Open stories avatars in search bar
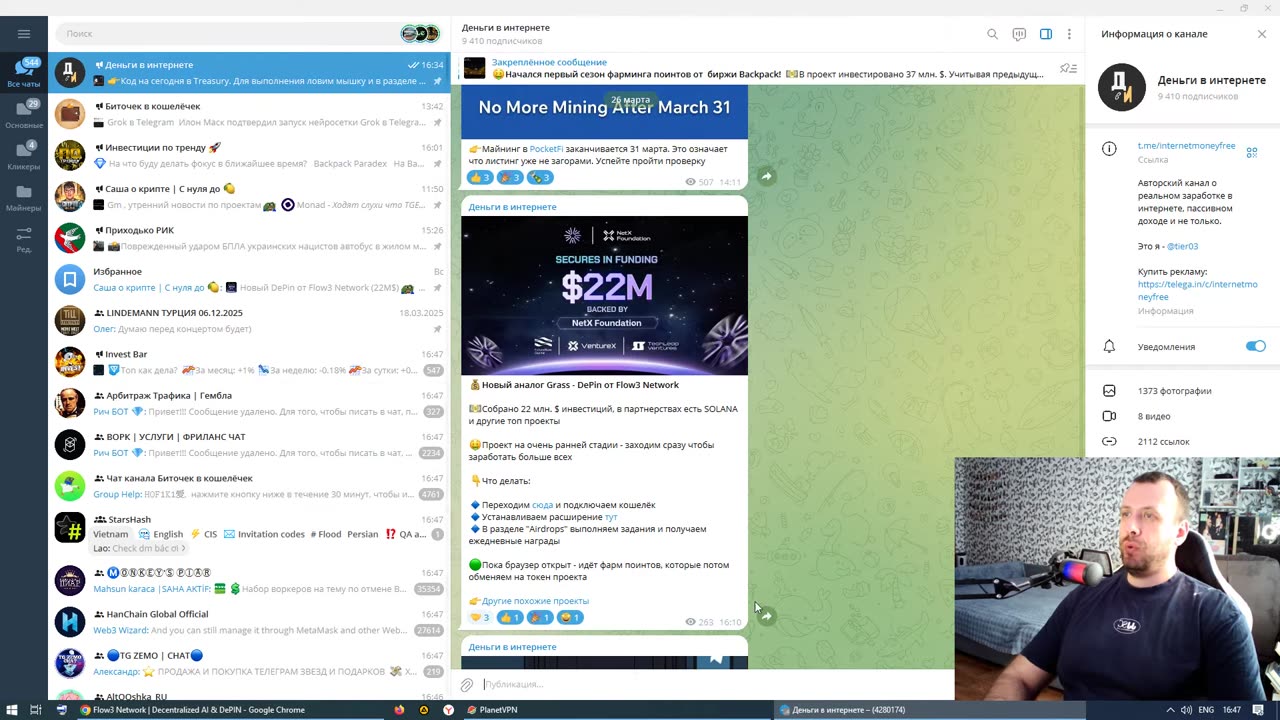Viewport: 1280px width, 720px height. [x=420, y=34]
